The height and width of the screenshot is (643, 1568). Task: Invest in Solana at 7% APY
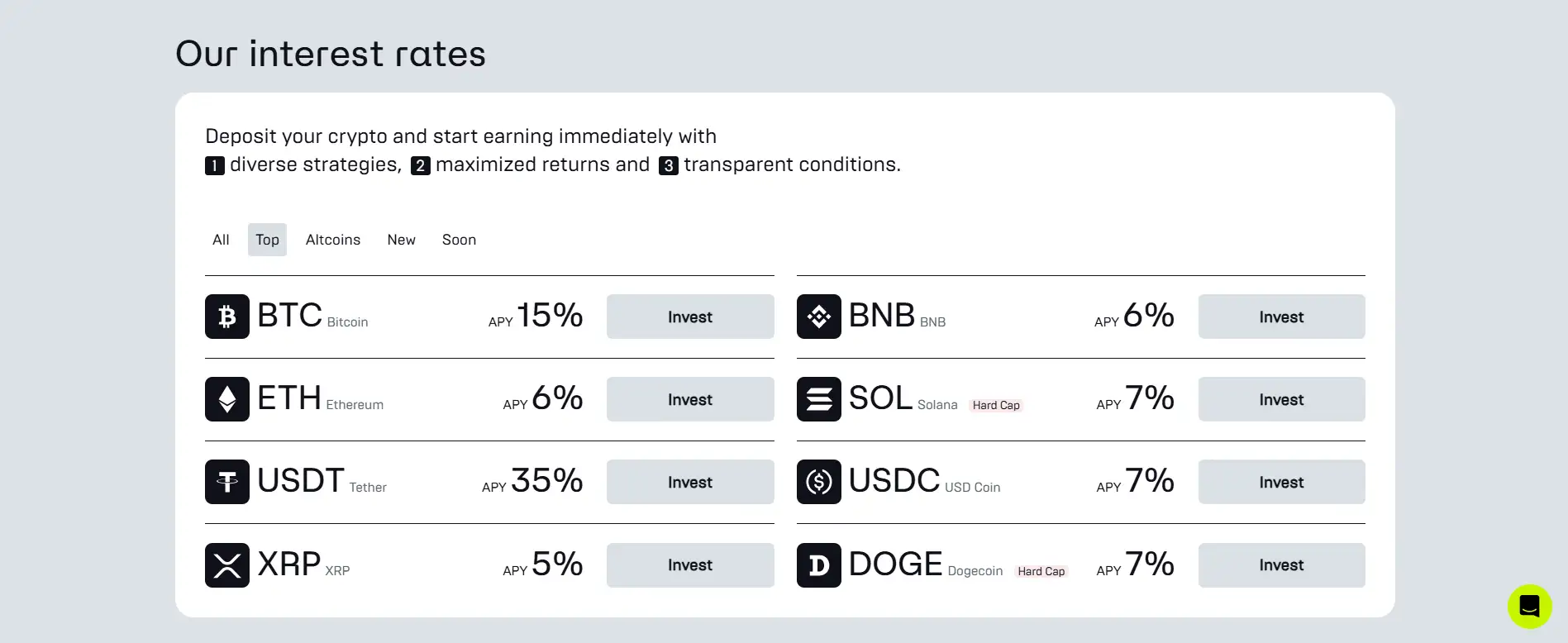coord(1281,399)
